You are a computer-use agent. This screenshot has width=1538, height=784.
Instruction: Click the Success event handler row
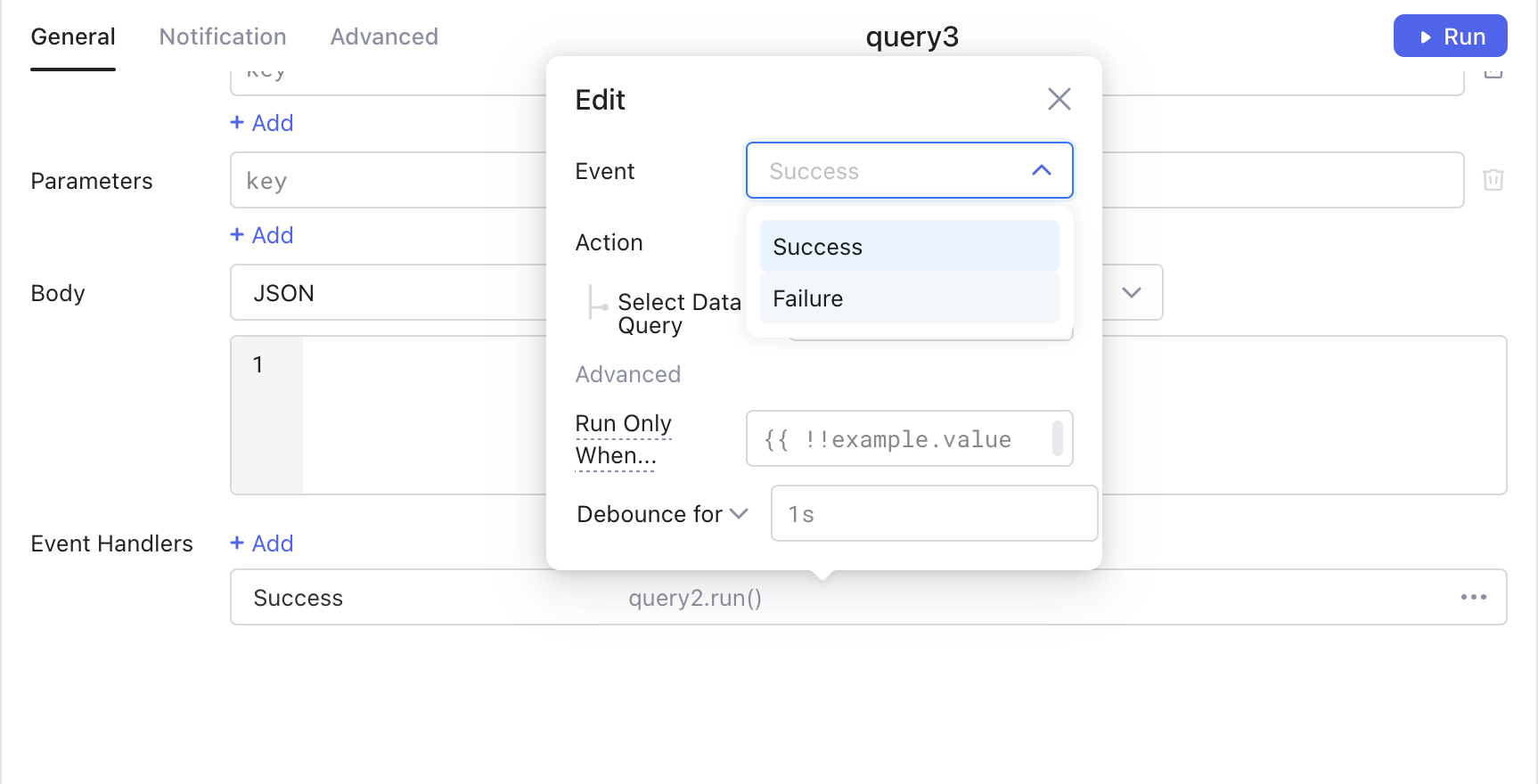pyautogui.click(x=446, y=598)
